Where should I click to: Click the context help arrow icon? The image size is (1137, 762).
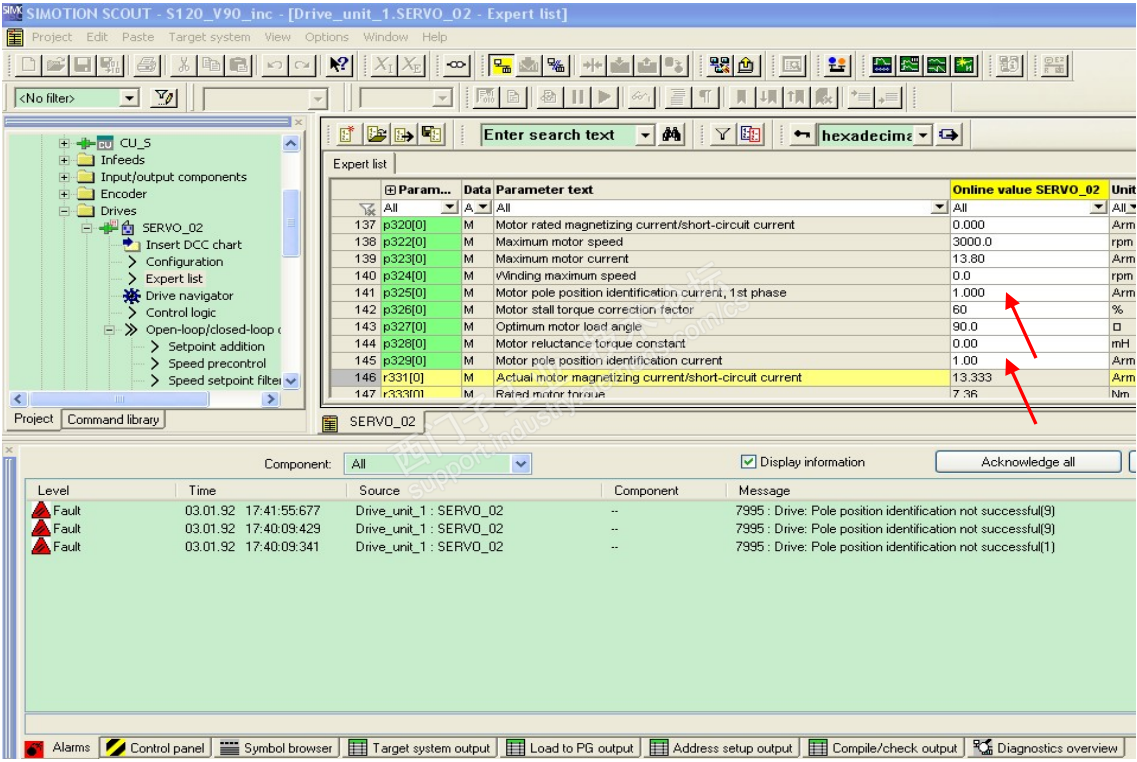339,66
